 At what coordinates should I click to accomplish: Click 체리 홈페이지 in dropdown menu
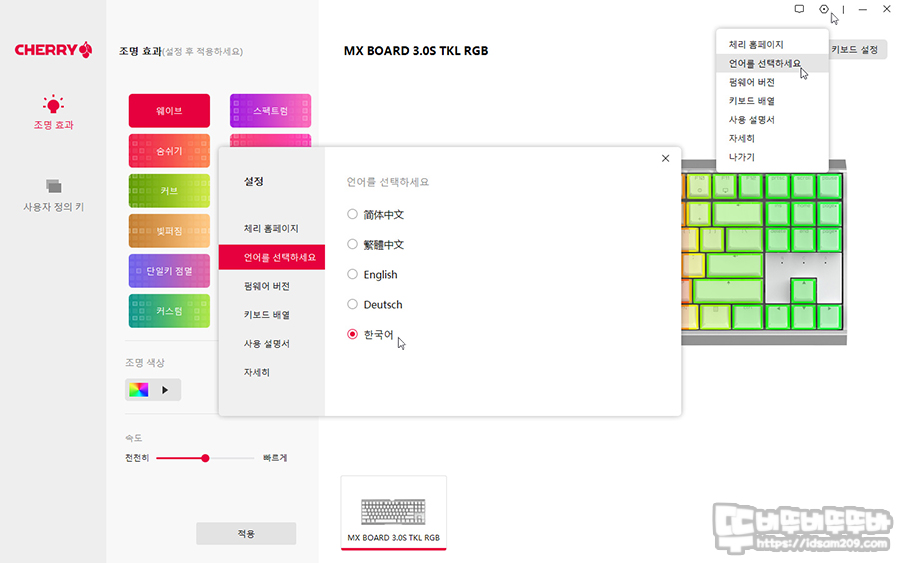772,44
